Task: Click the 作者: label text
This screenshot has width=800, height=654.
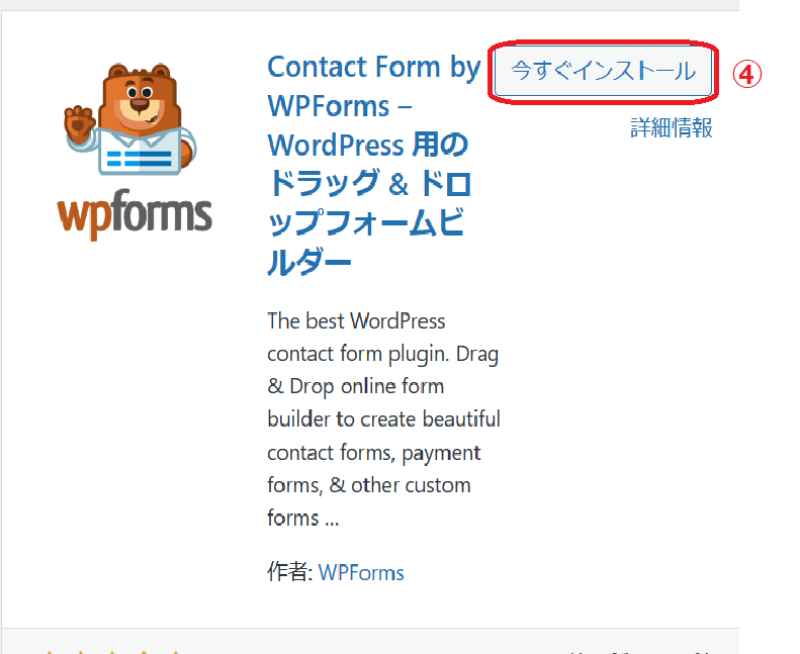Action: tap(290, 572)
